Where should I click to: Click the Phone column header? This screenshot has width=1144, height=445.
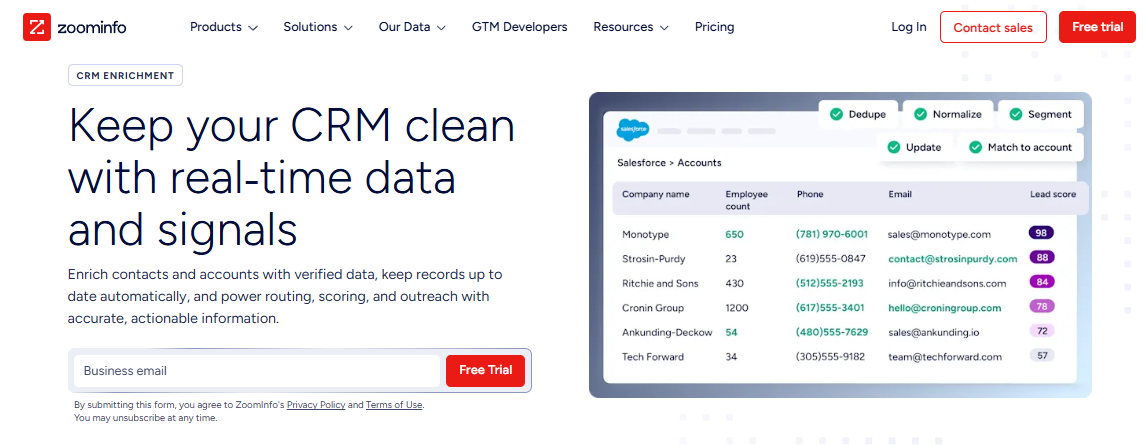pyautogui.click(x=808, y=195)
